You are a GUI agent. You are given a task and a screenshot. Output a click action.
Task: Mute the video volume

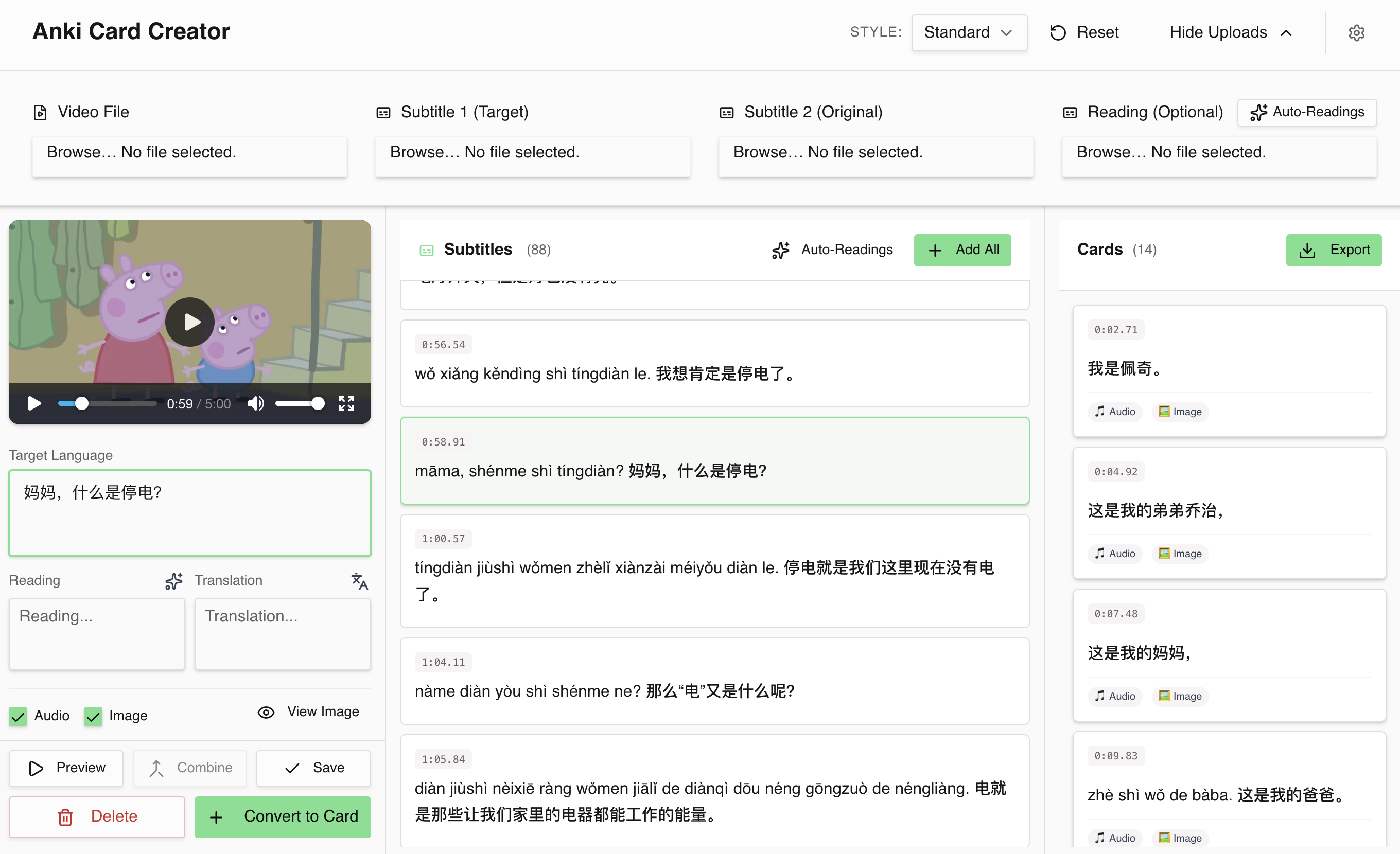255,403
